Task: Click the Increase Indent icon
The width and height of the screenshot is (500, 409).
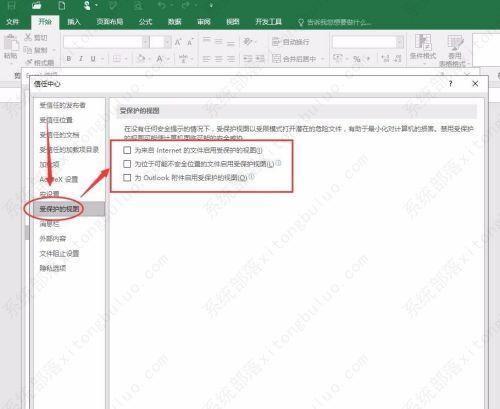Action: [x=260, y=59]
